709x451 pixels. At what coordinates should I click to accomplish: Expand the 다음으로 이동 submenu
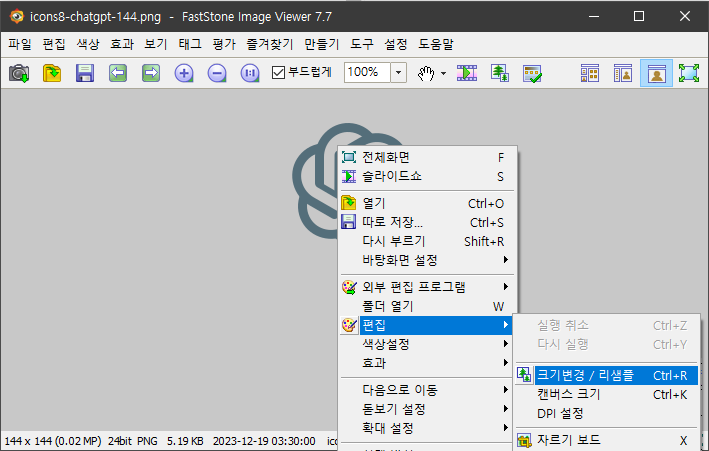click(x=426, y=390)
